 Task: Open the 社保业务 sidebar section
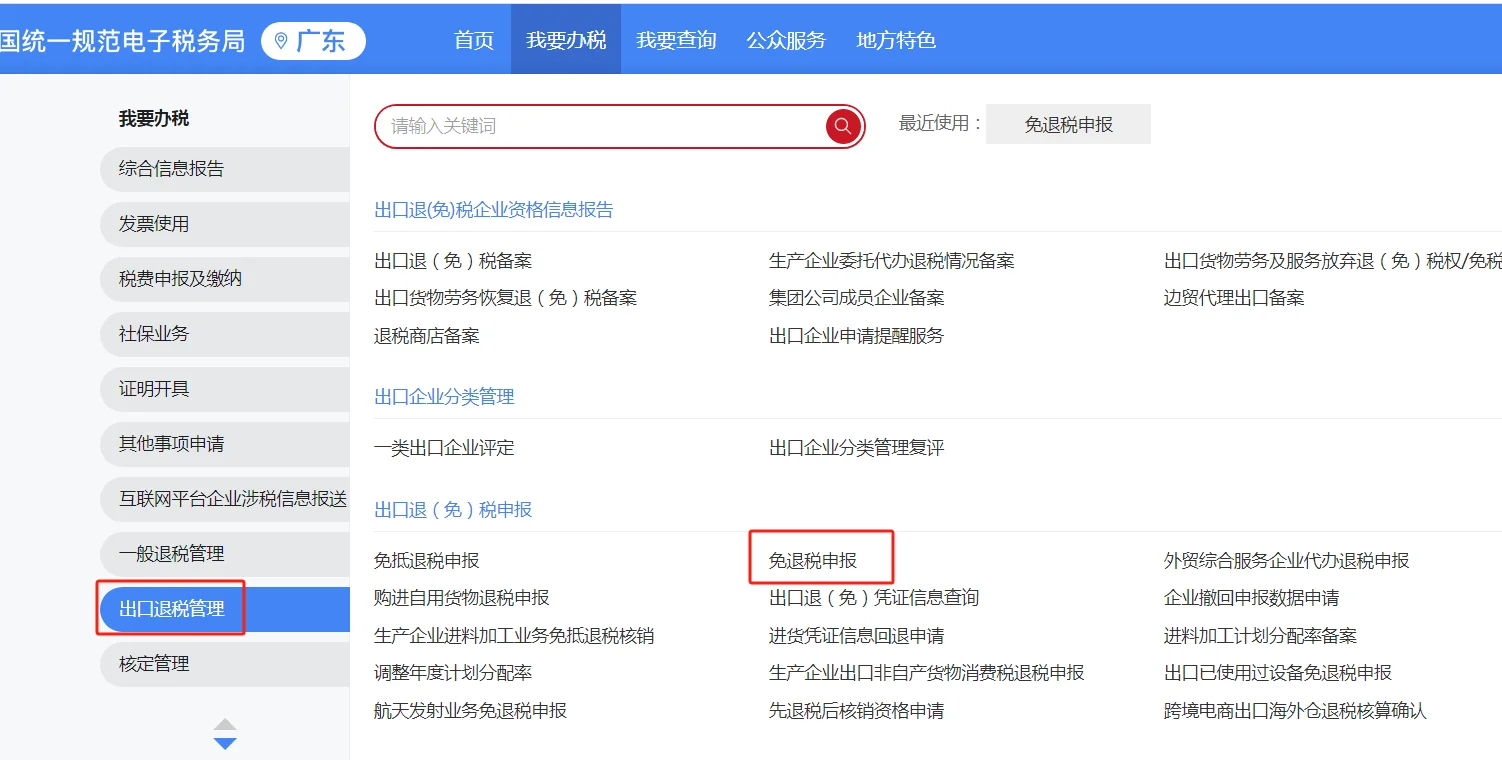pos(143,334)
